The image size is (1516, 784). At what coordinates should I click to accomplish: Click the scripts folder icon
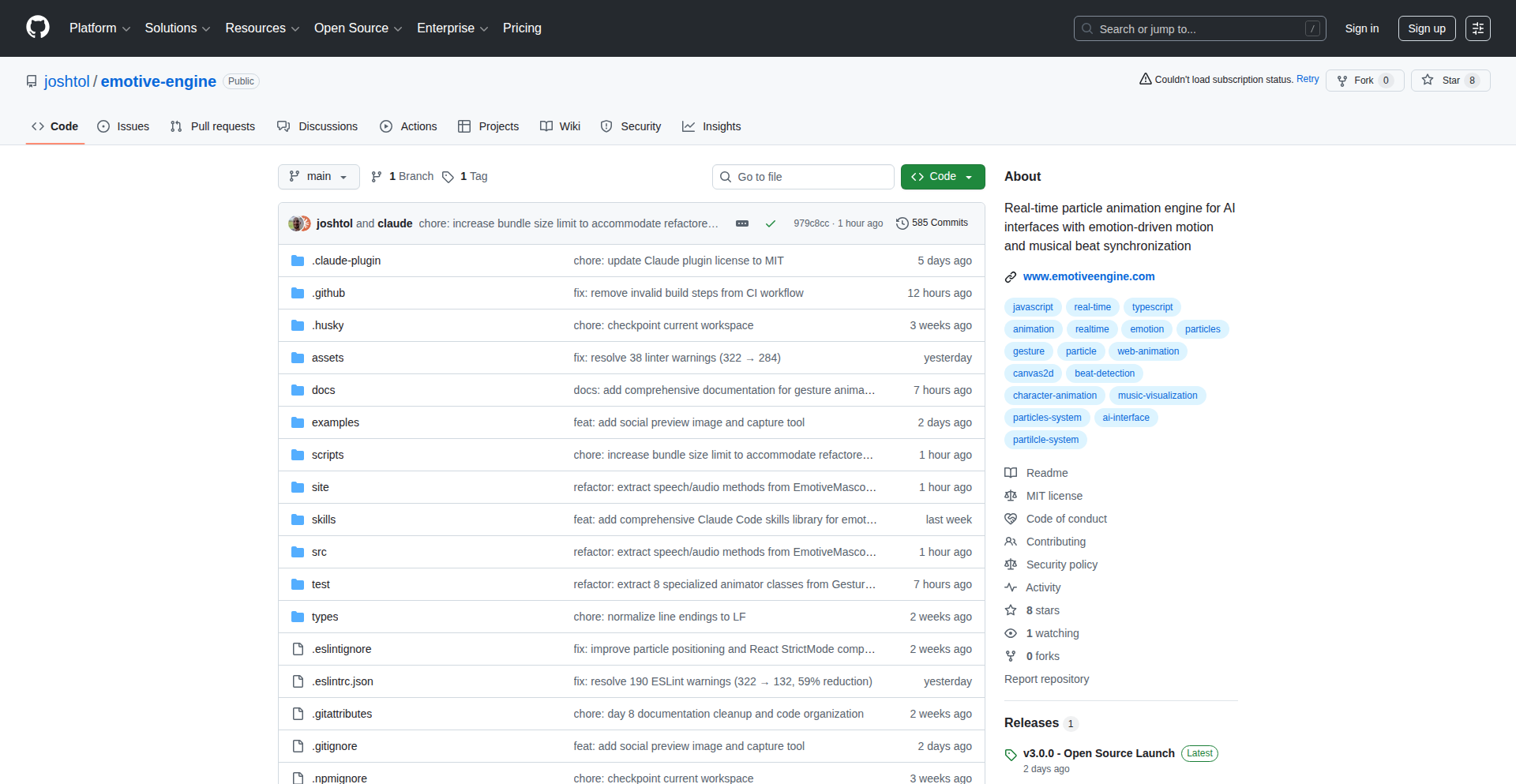pos(298,455)
